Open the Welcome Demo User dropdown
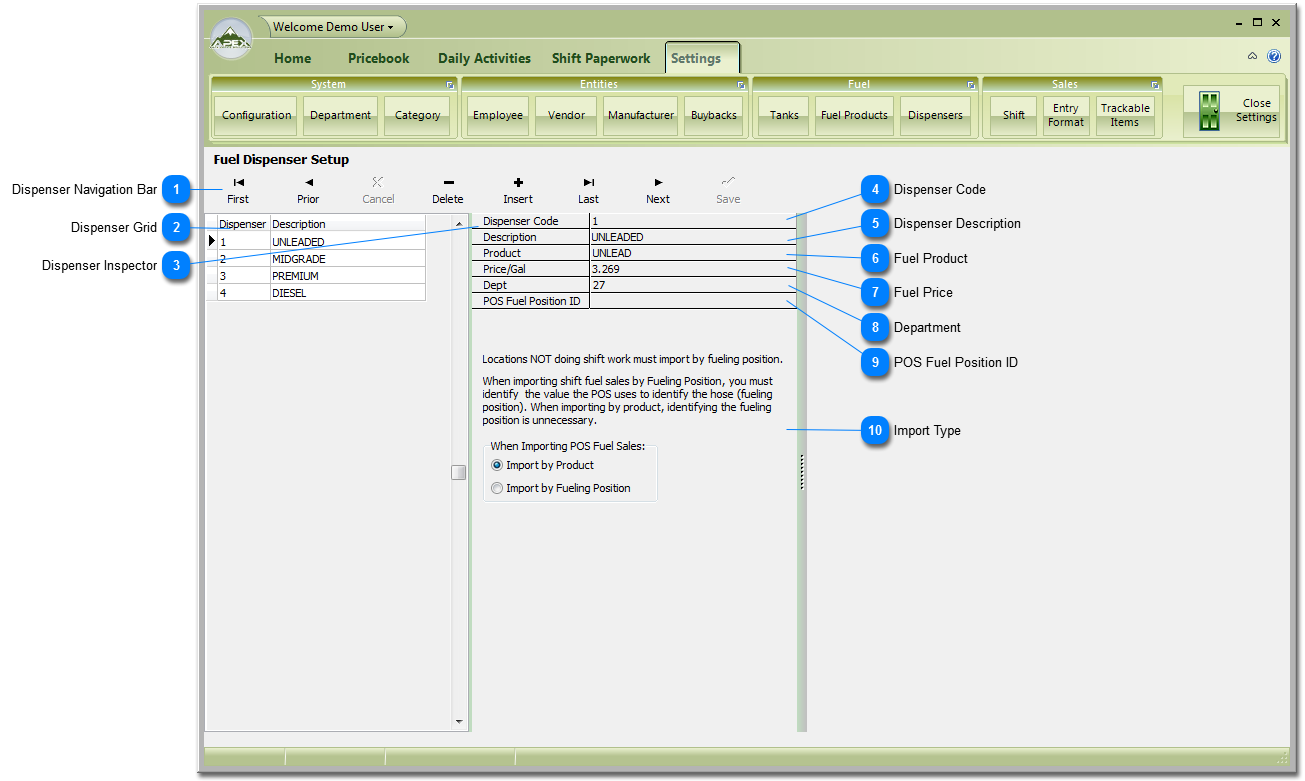This screenshot has width=1305, height=781. pyautogui.click(x=333, y=27)
